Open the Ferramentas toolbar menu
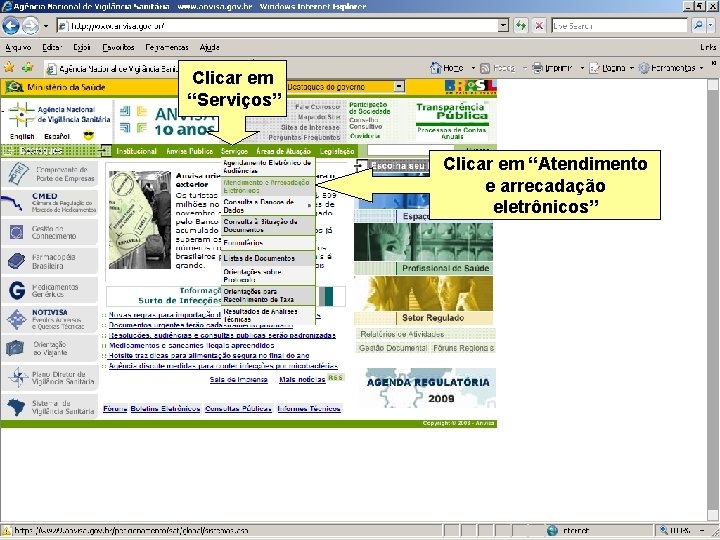The width and height of the screenshot is (720, 540). click(671, 68)
